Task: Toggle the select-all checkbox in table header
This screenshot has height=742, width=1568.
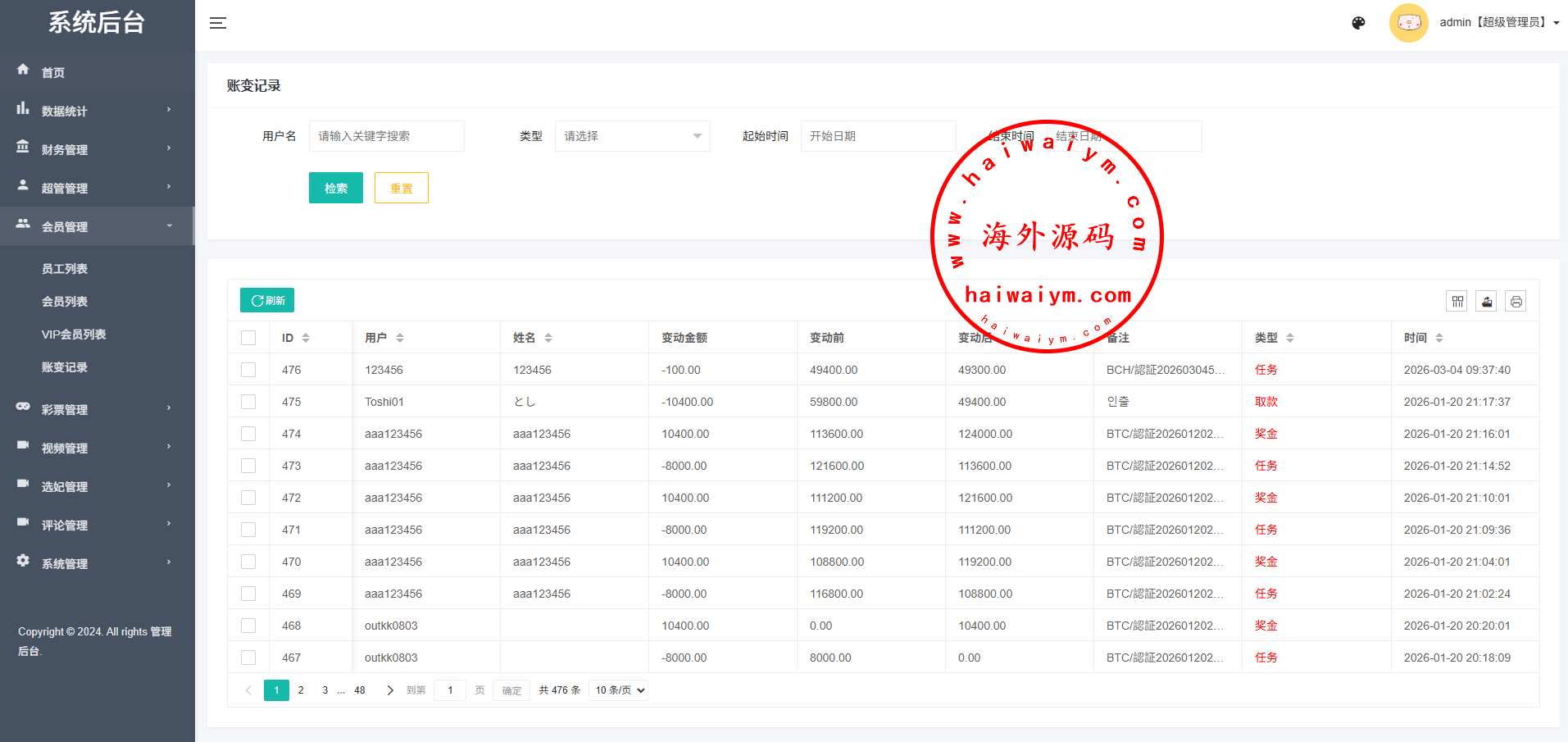Action: click(248, 338)
